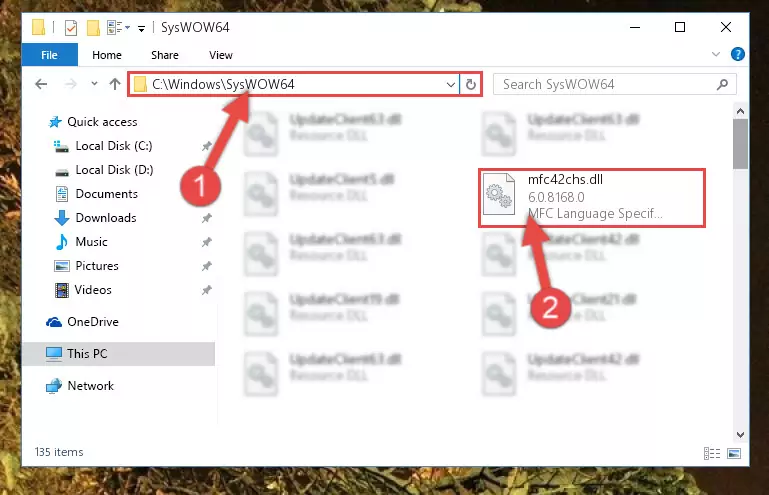Select Quick access in the navigation pane

click(102, 122)
